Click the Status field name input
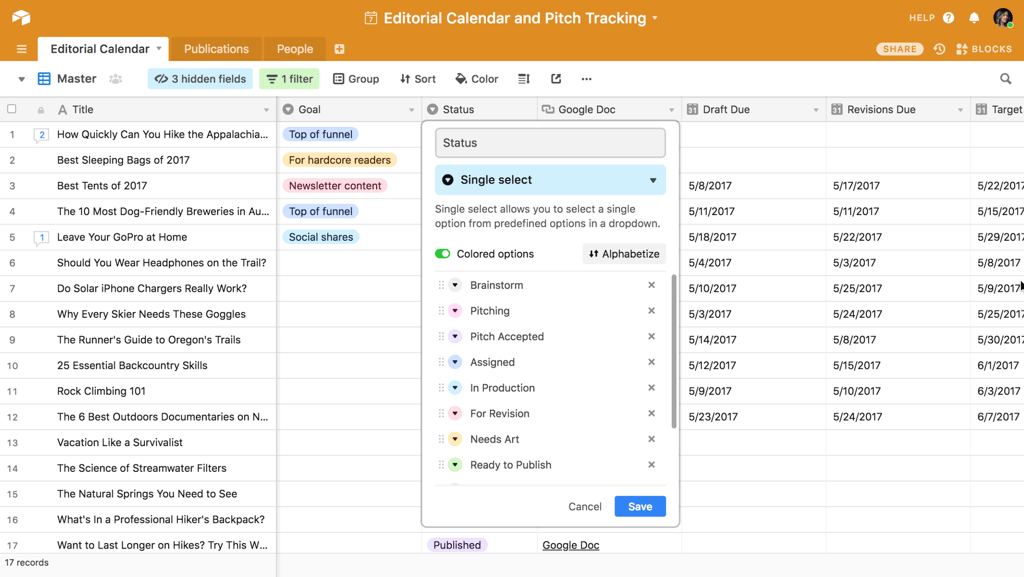This screenshot has height=577, width=1024. [549, 142]
